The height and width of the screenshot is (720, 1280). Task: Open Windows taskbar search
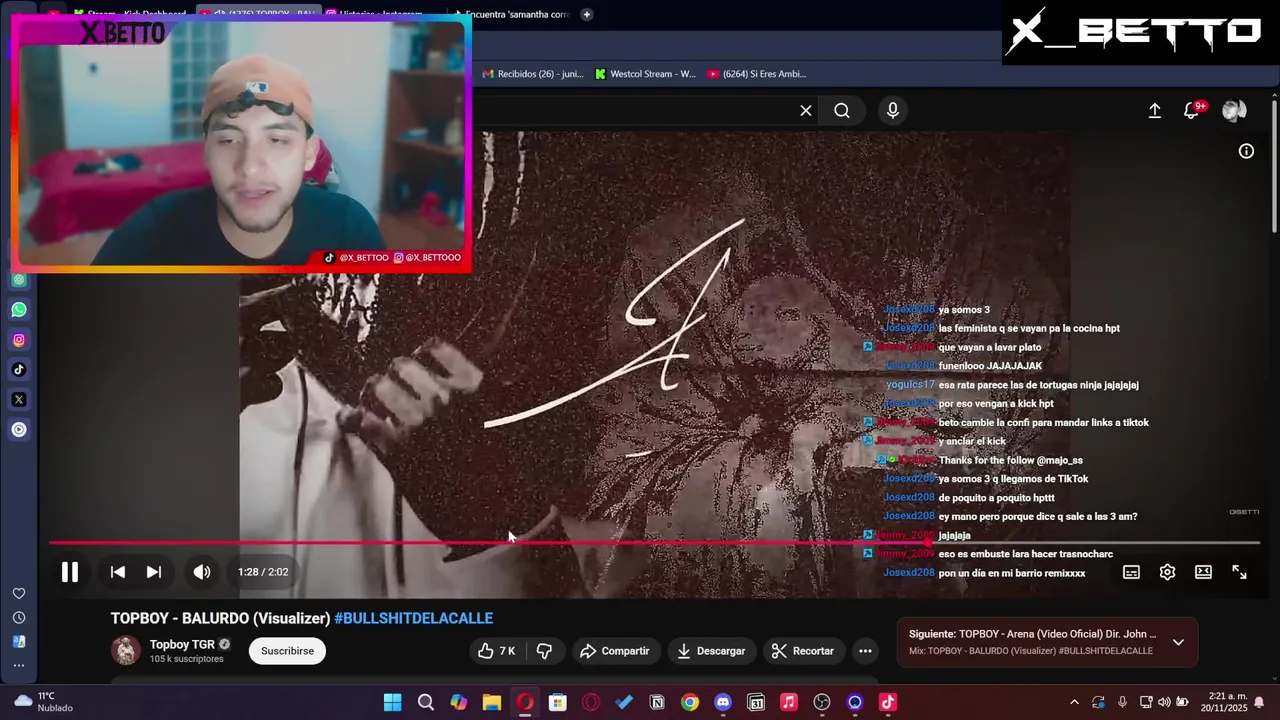(x=425, y=702)
